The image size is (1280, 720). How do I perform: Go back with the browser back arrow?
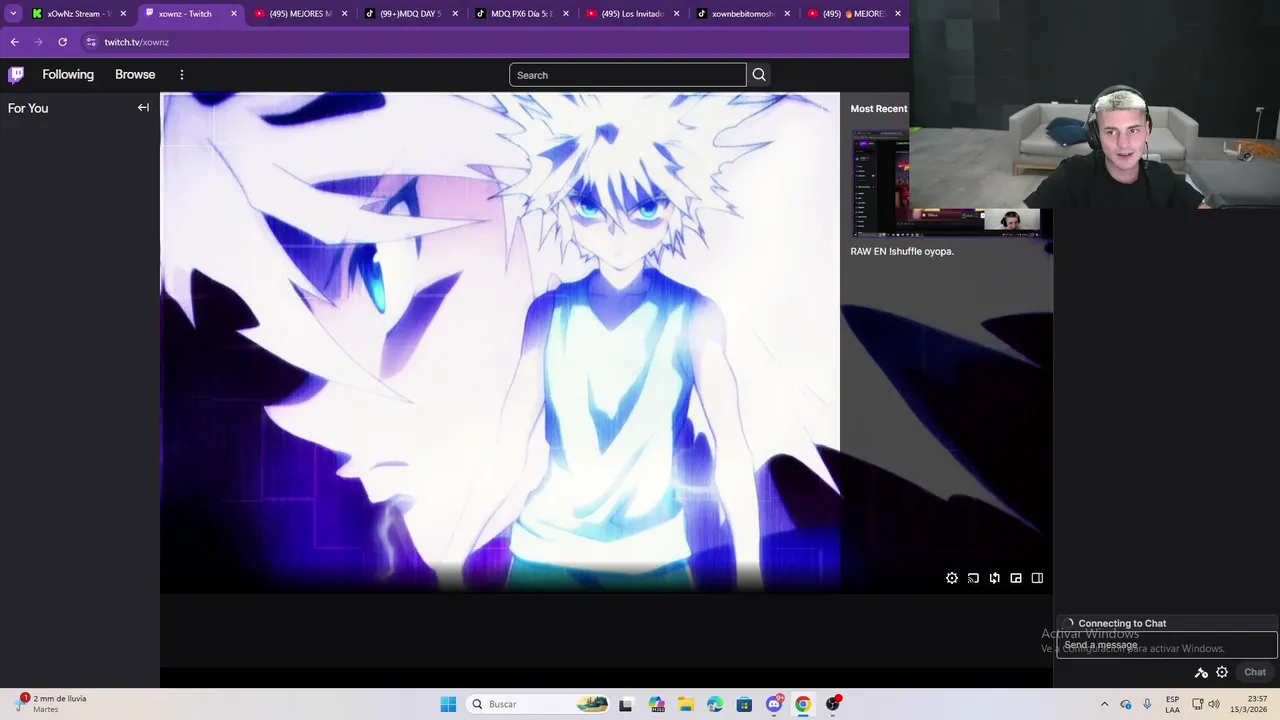(x=14, y=42)
